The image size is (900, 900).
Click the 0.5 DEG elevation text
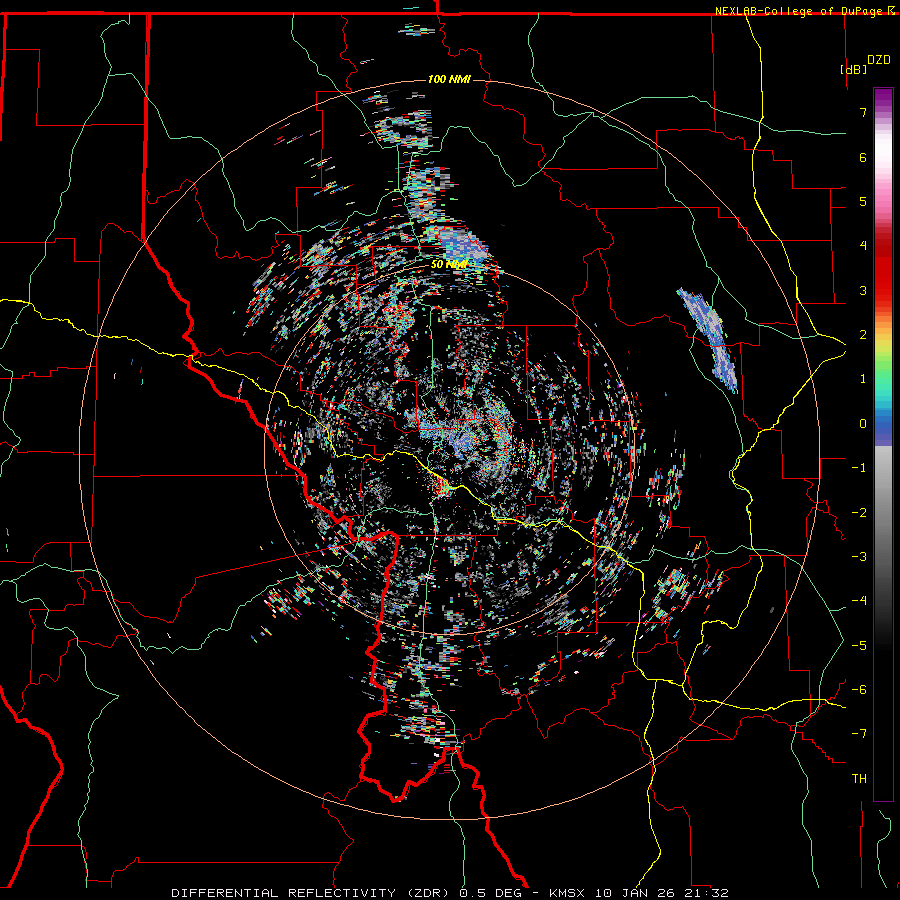(490, 893)
